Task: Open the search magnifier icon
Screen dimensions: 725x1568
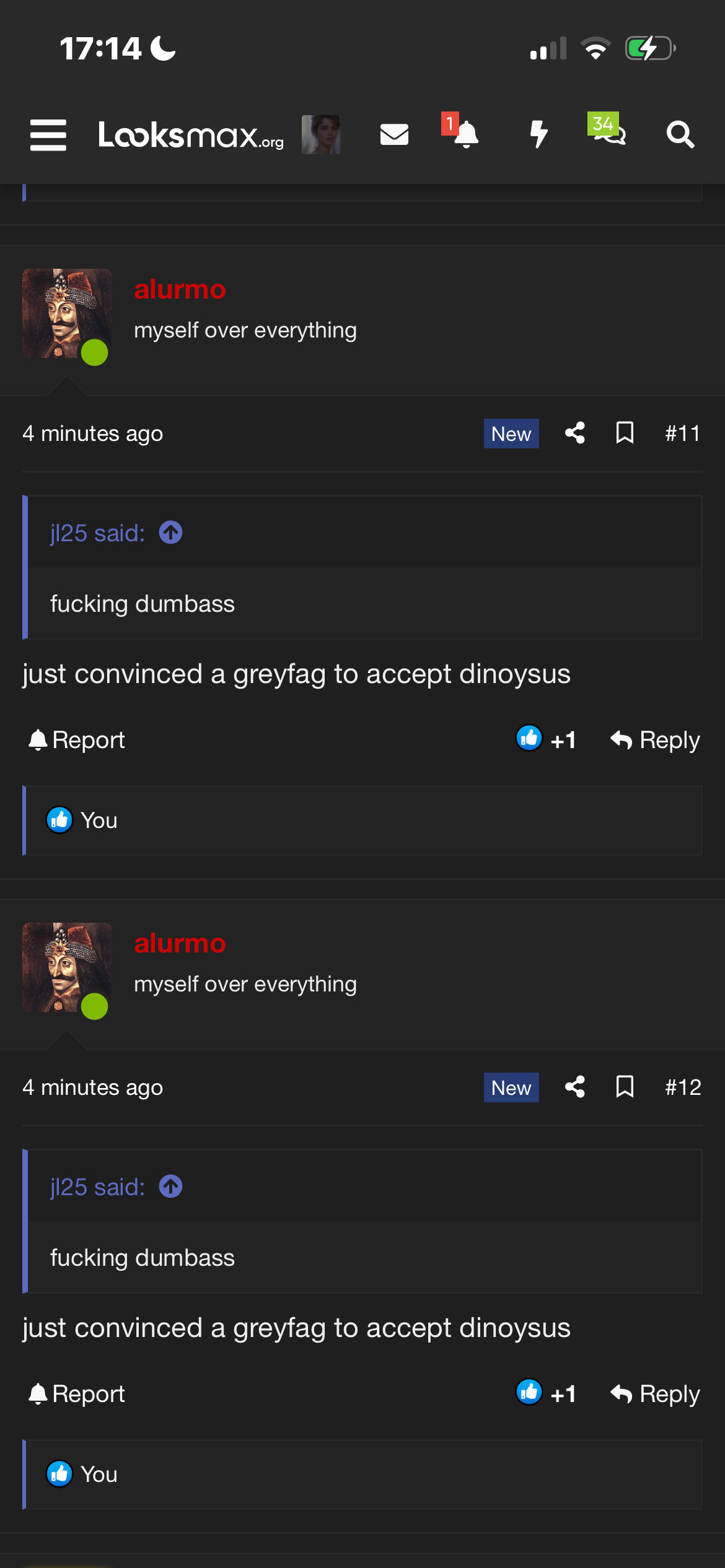Action: (680, 134)
